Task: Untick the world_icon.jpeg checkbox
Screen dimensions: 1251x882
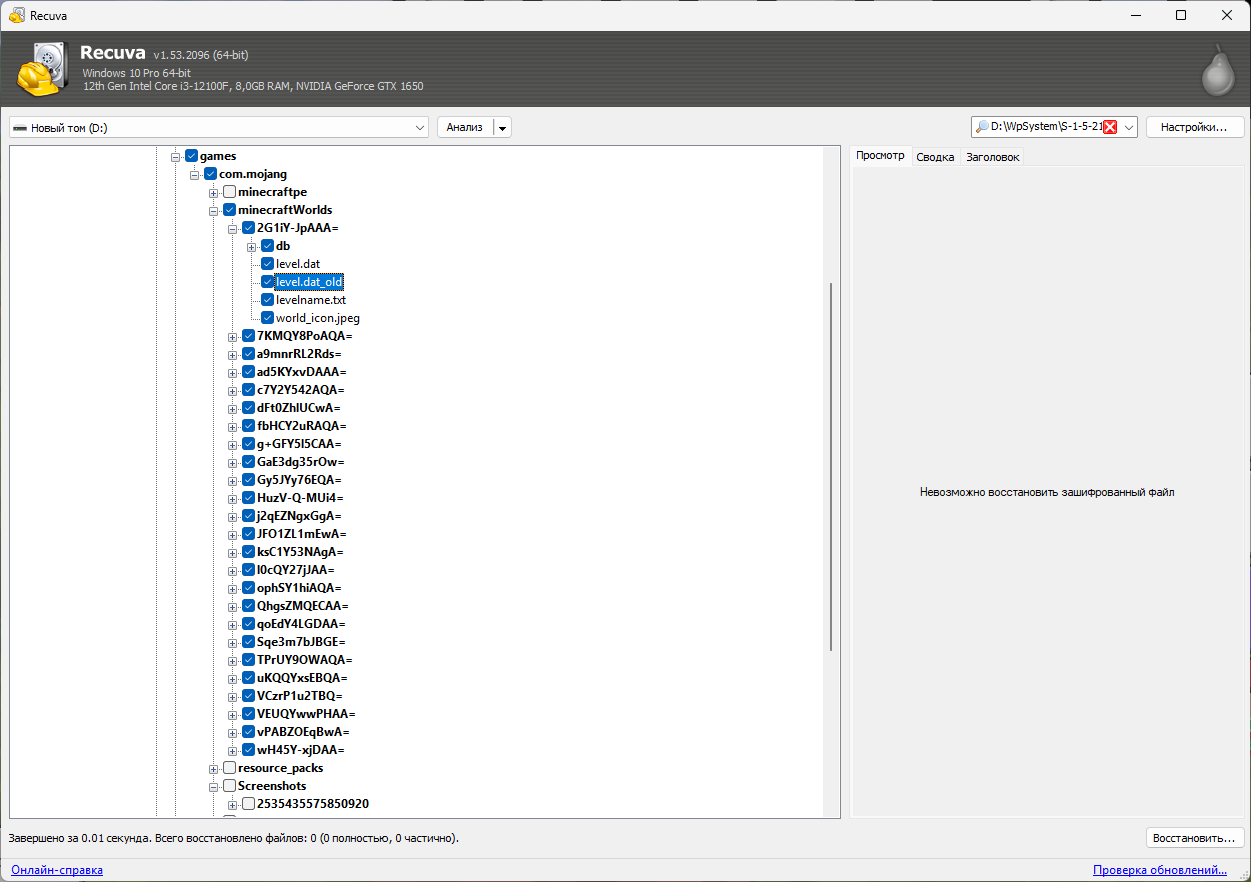Action: click(x=268, y=318)
